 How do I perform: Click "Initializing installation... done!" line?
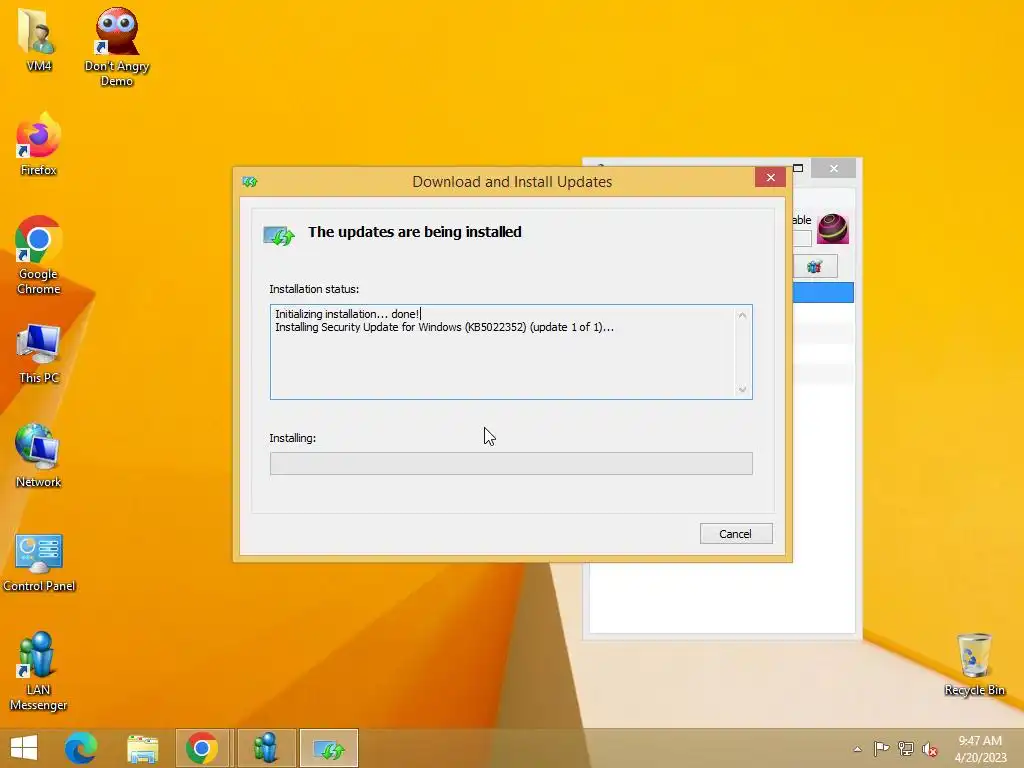click(347, 314)
